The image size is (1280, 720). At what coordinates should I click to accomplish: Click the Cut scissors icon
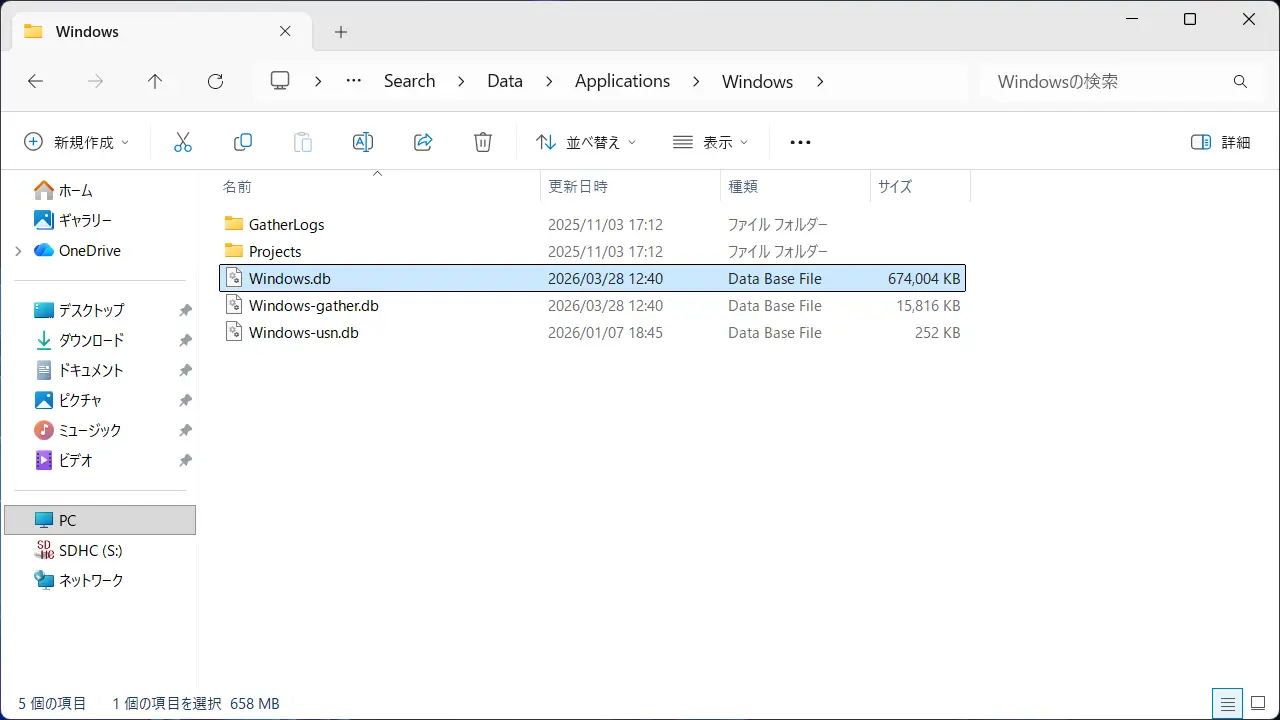[x=182, y=142]
